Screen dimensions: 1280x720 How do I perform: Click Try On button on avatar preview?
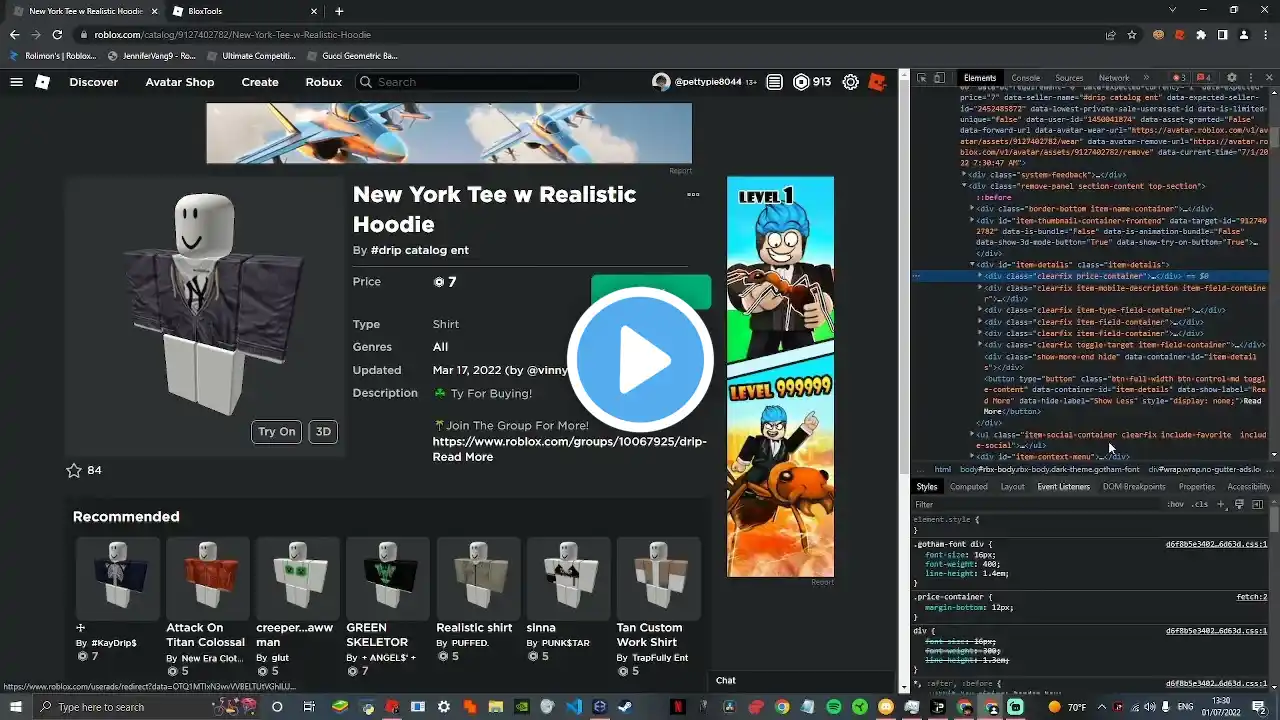[277, 432]
